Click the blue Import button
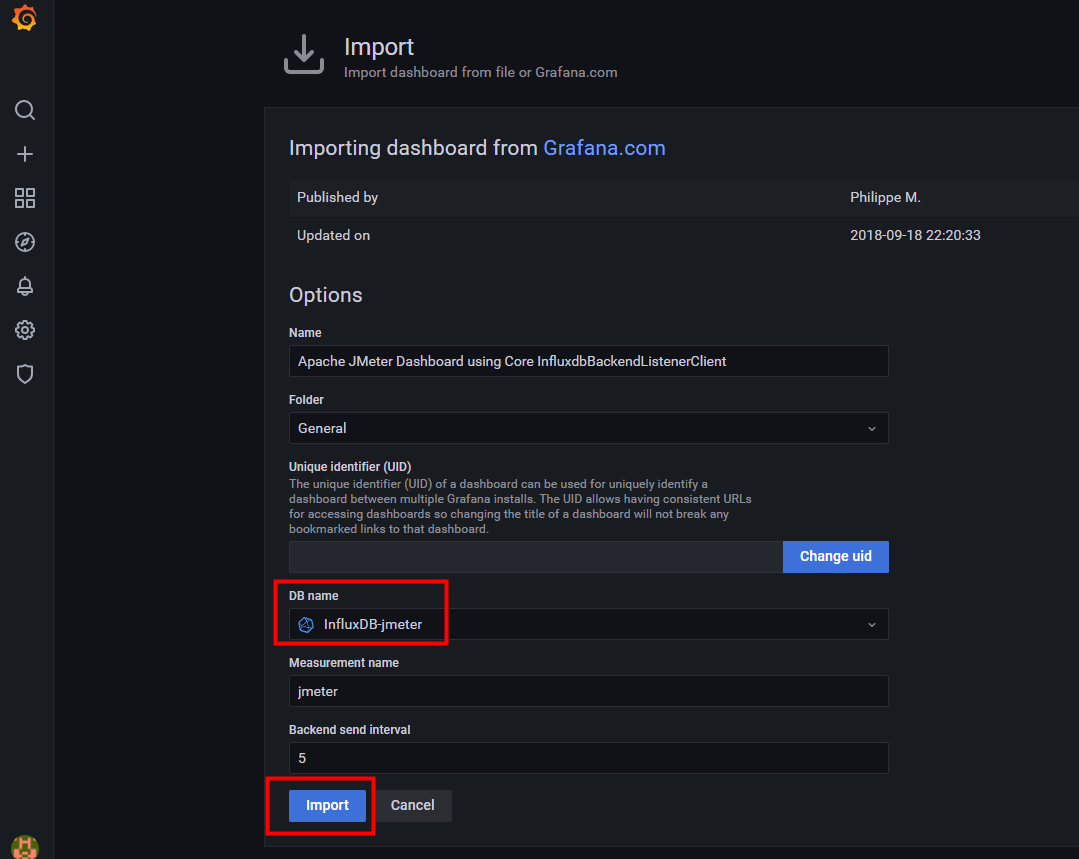Image resolution: width=1079 pixels, height=859 pixels. pyautogui.click(x=327, y=805)
